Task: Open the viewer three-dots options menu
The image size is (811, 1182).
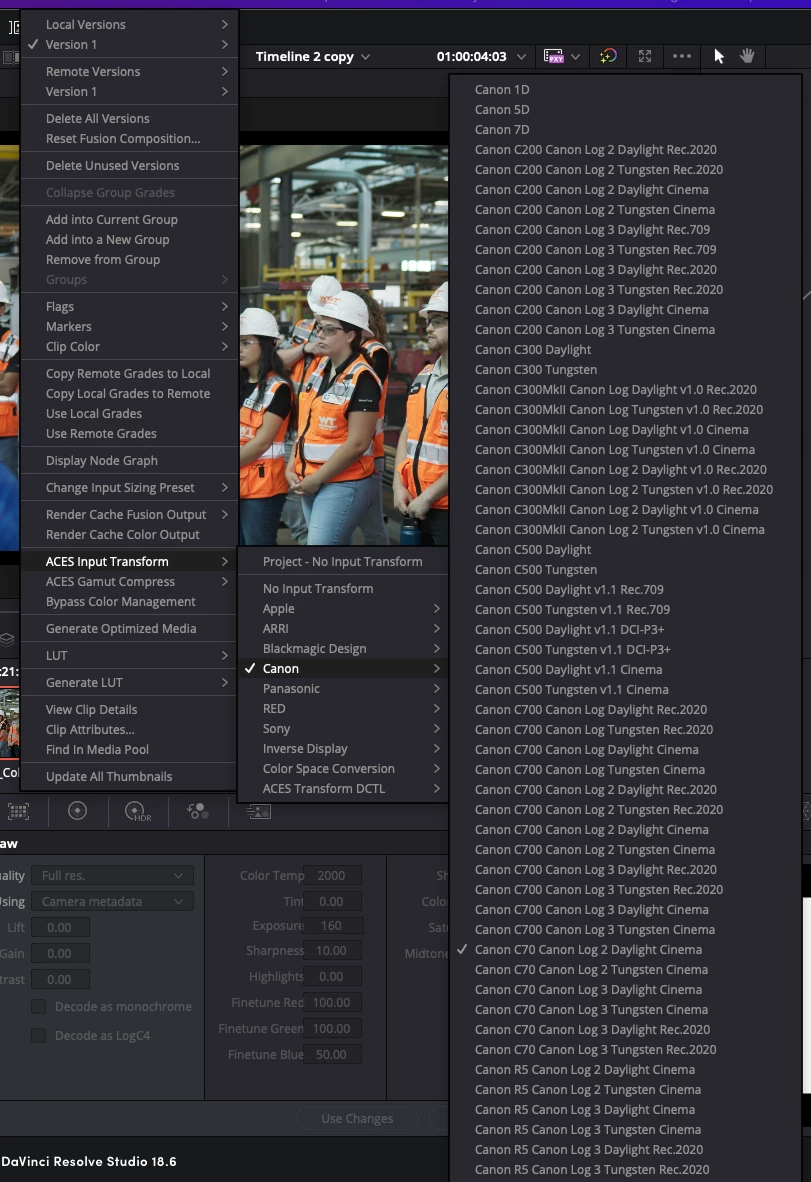Action: pyautogui.click(x=681, y=57)
